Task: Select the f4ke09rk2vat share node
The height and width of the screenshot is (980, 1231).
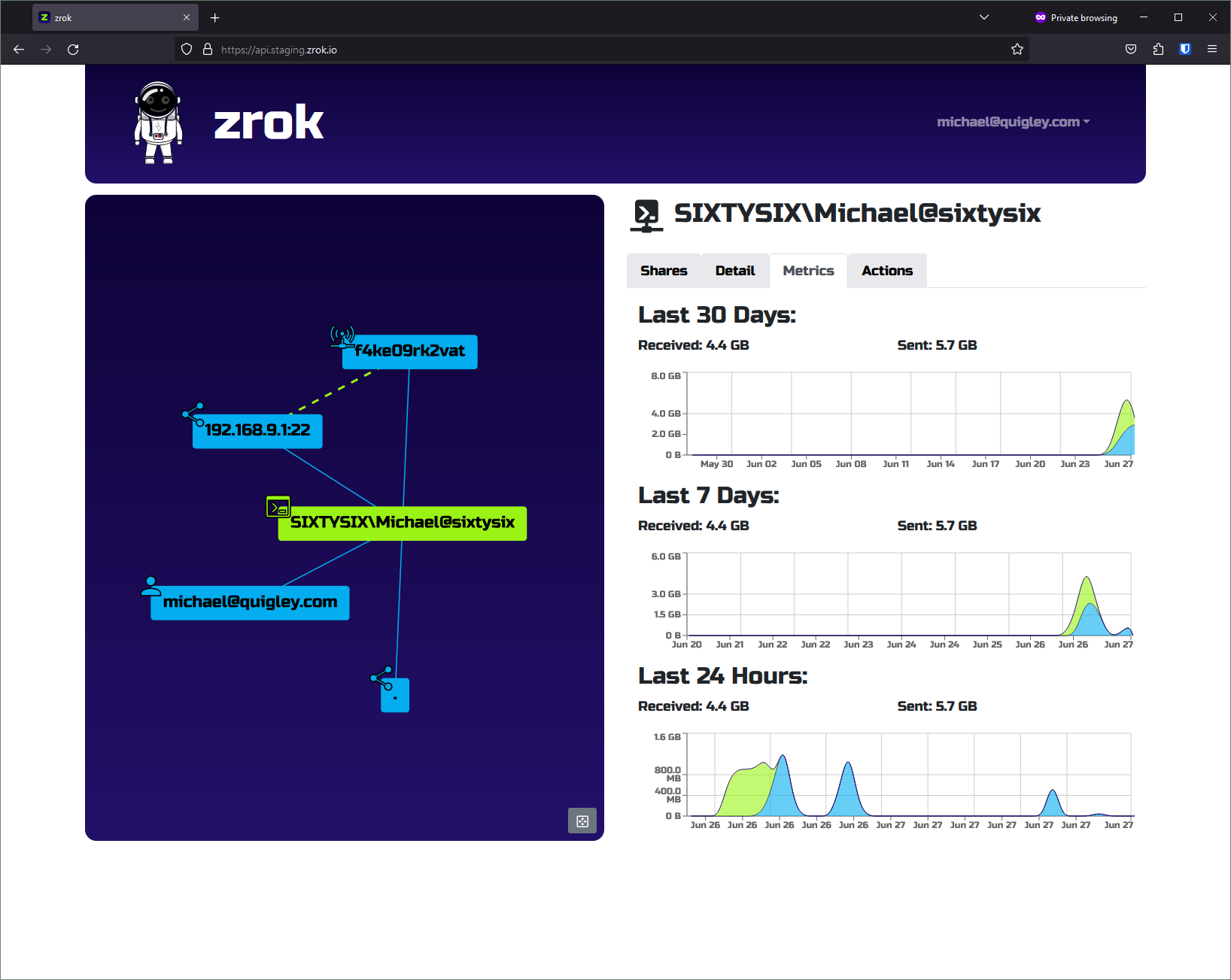Action: [x=409, y=351]
